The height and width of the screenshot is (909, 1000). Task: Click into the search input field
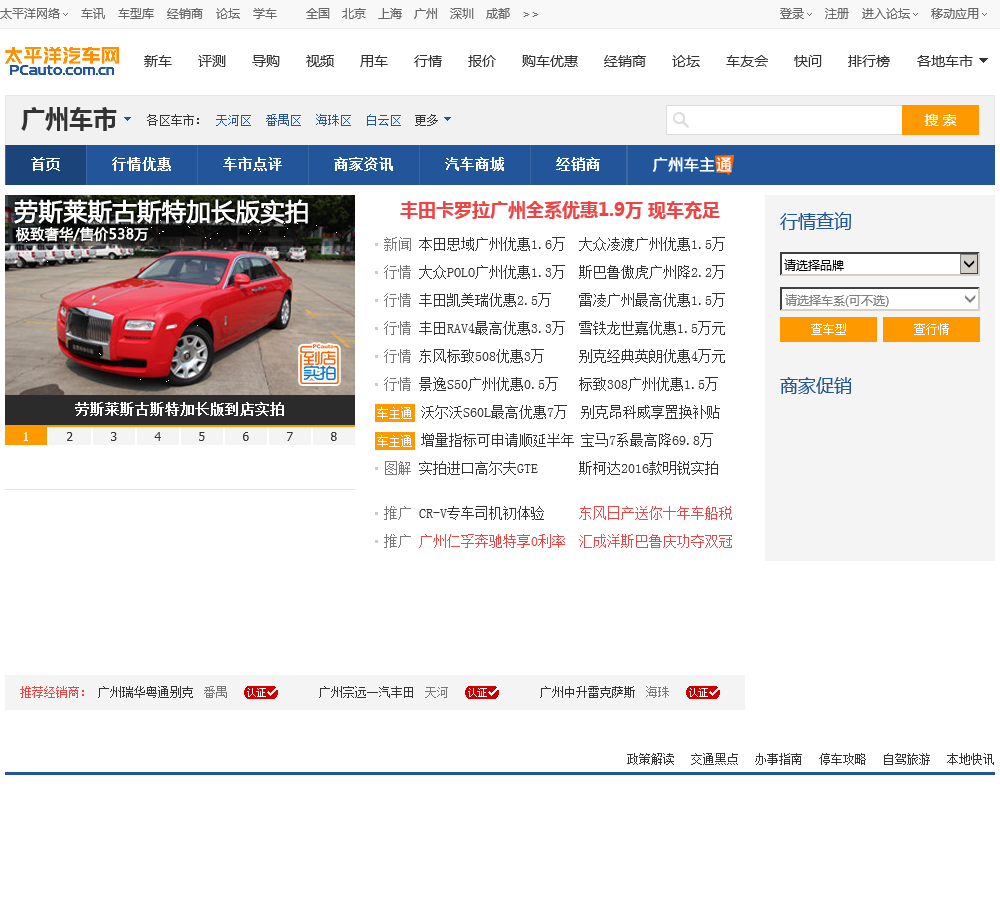(x=795, y=120)
